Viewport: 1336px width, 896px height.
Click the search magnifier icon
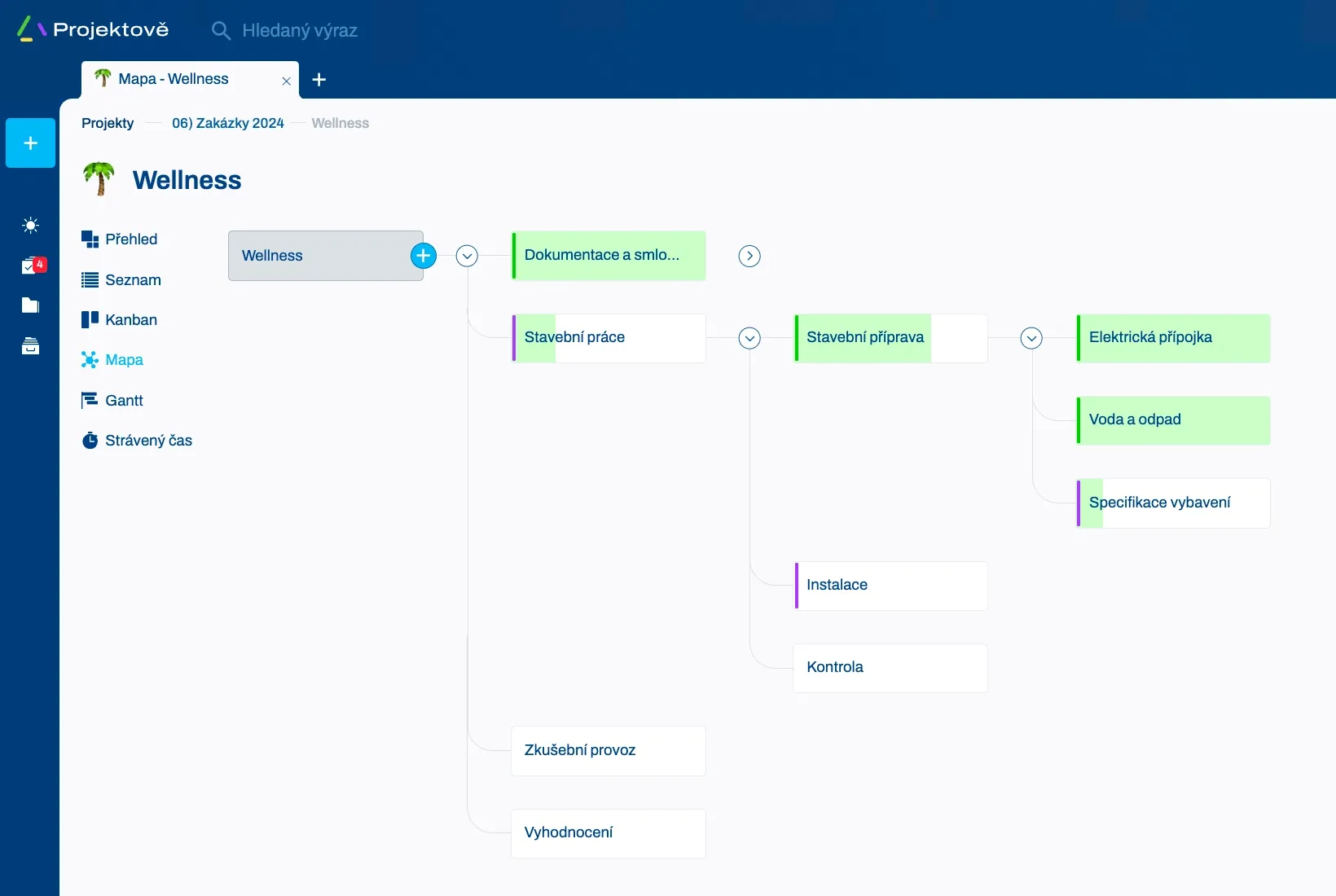(x=221, y=31)
